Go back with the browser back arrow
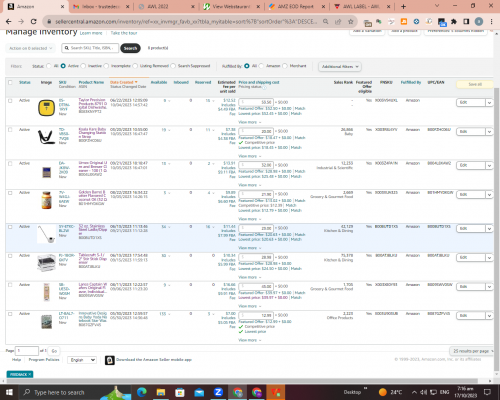The width and height of the screenshot is (500, 400). click(9, 21)
